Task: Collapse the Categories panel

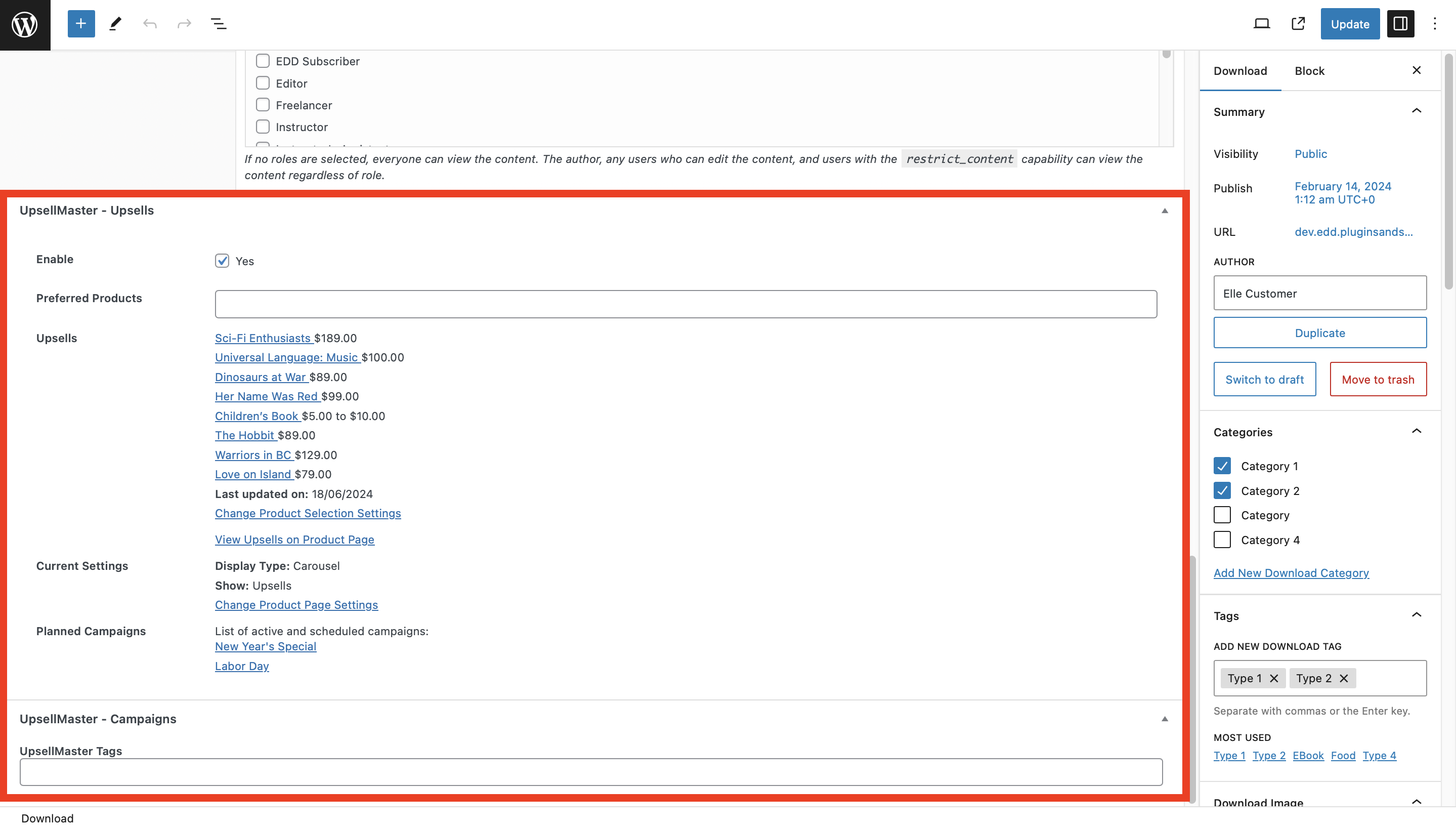Action: [1416, 431]
